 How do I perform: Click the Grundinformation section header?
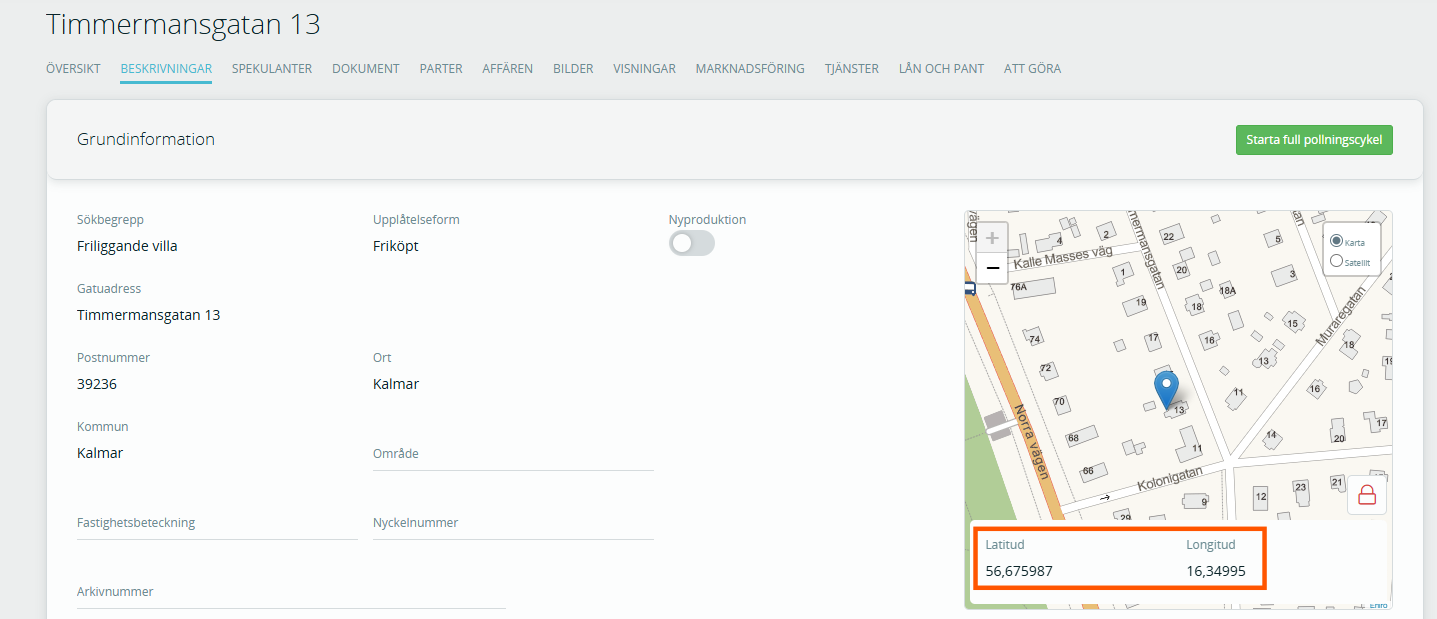click(146, 139)
